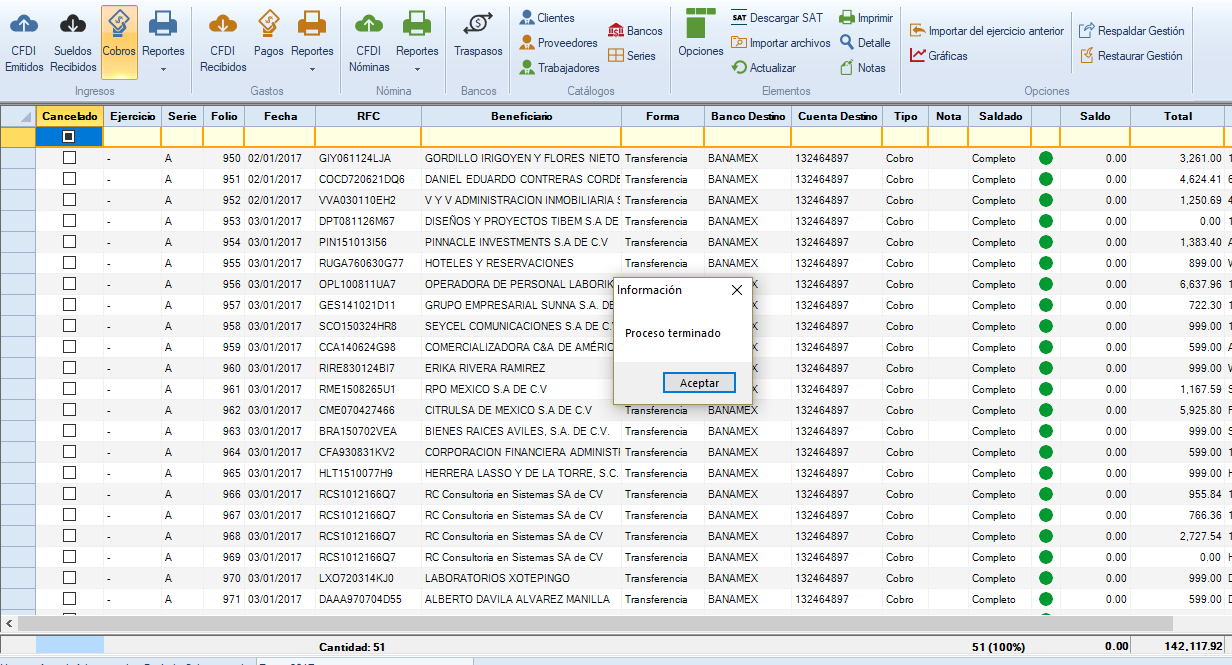Open Sueldos Recibidos icon
This screenshot has width=1232, height=665.
click(73, 43)
